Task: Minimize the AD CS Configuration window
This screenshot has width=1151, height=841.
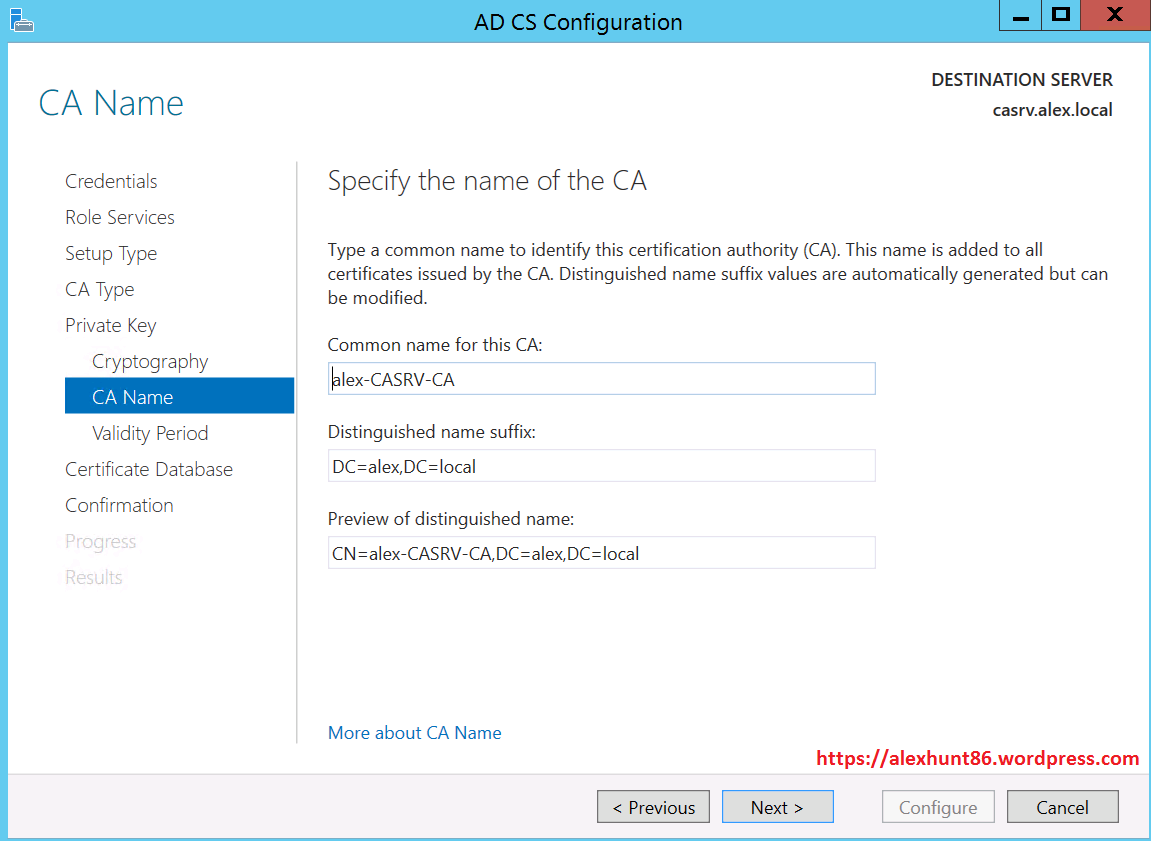Action: [1018, 17]
